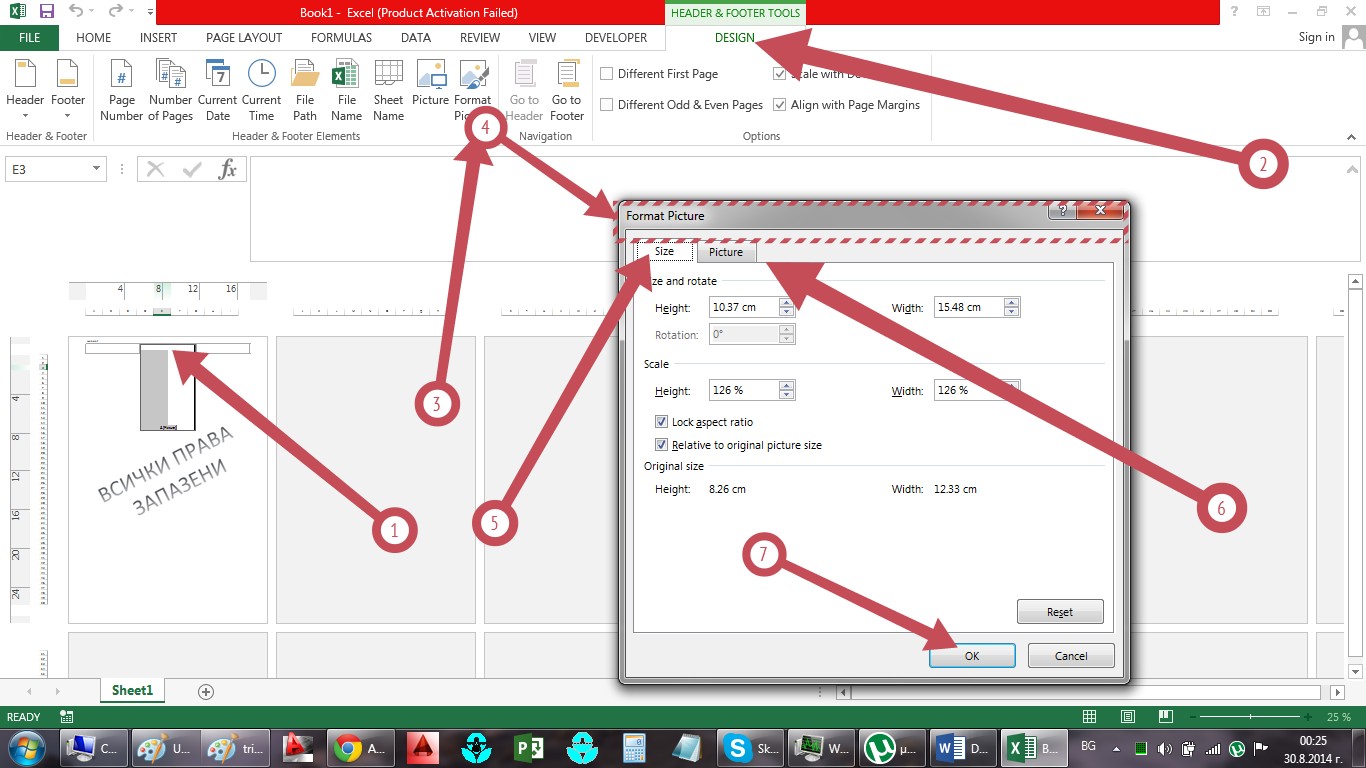Switch to Picture tab in Format Picture
The image size is (1366, 768).
(x=726, y=252)
